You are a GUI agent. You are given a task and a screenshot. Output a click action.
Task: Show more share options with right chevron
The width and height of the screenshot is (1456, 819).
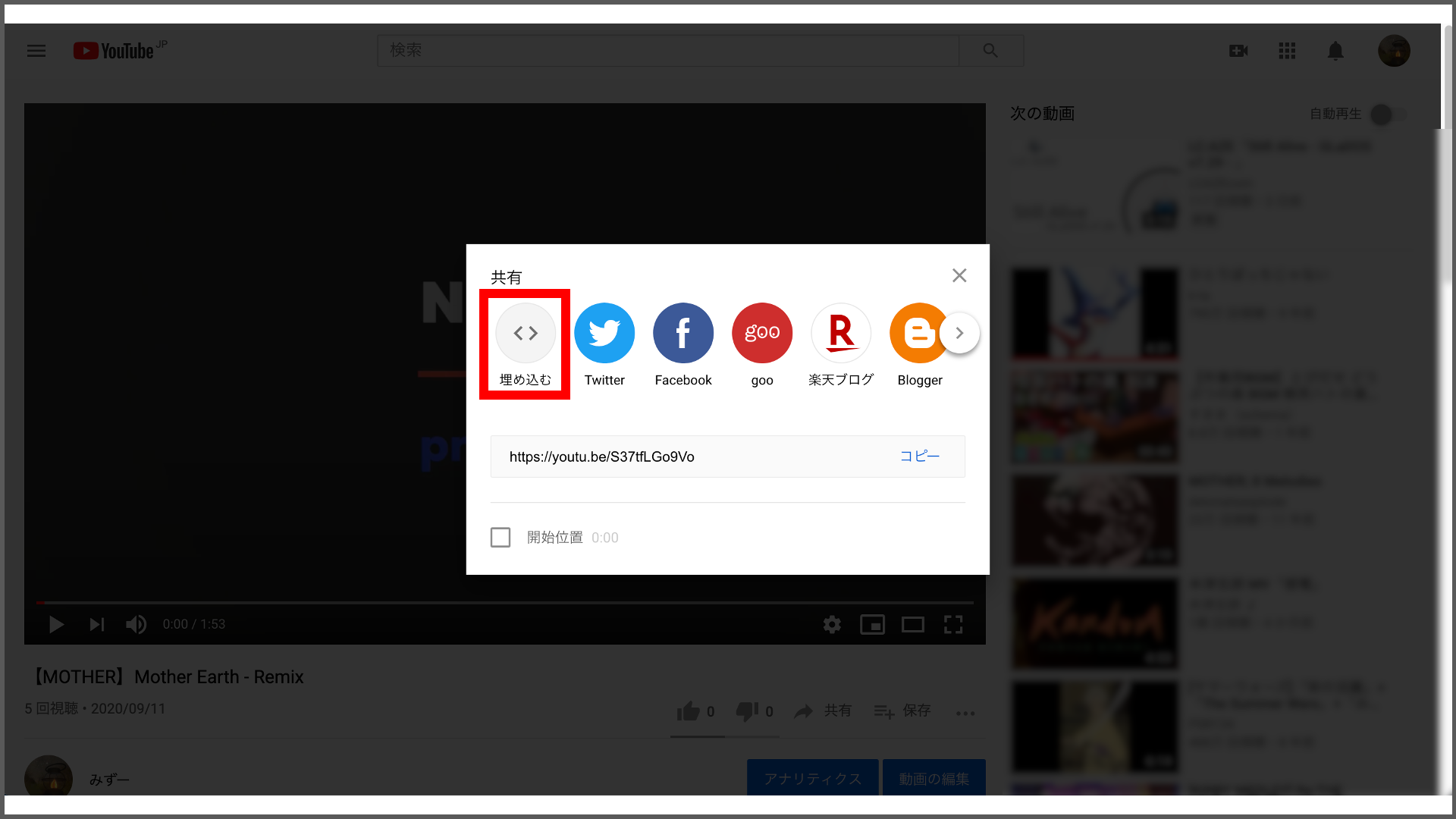pos(959,333)
